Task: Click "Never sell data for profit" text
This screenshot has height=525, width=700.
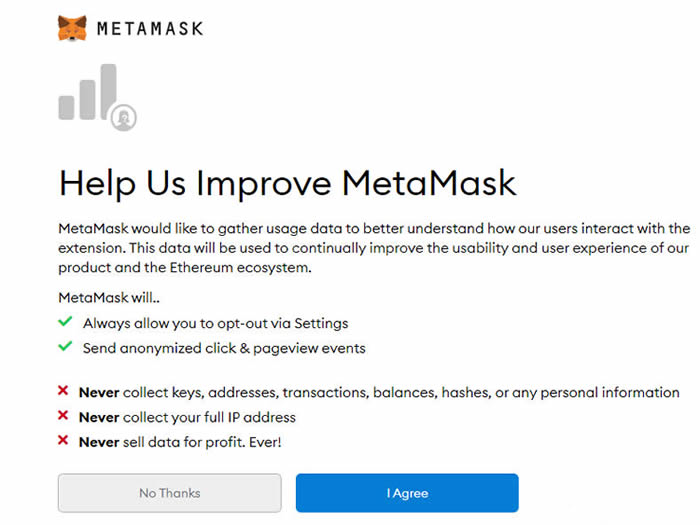Action: (180, 441)
